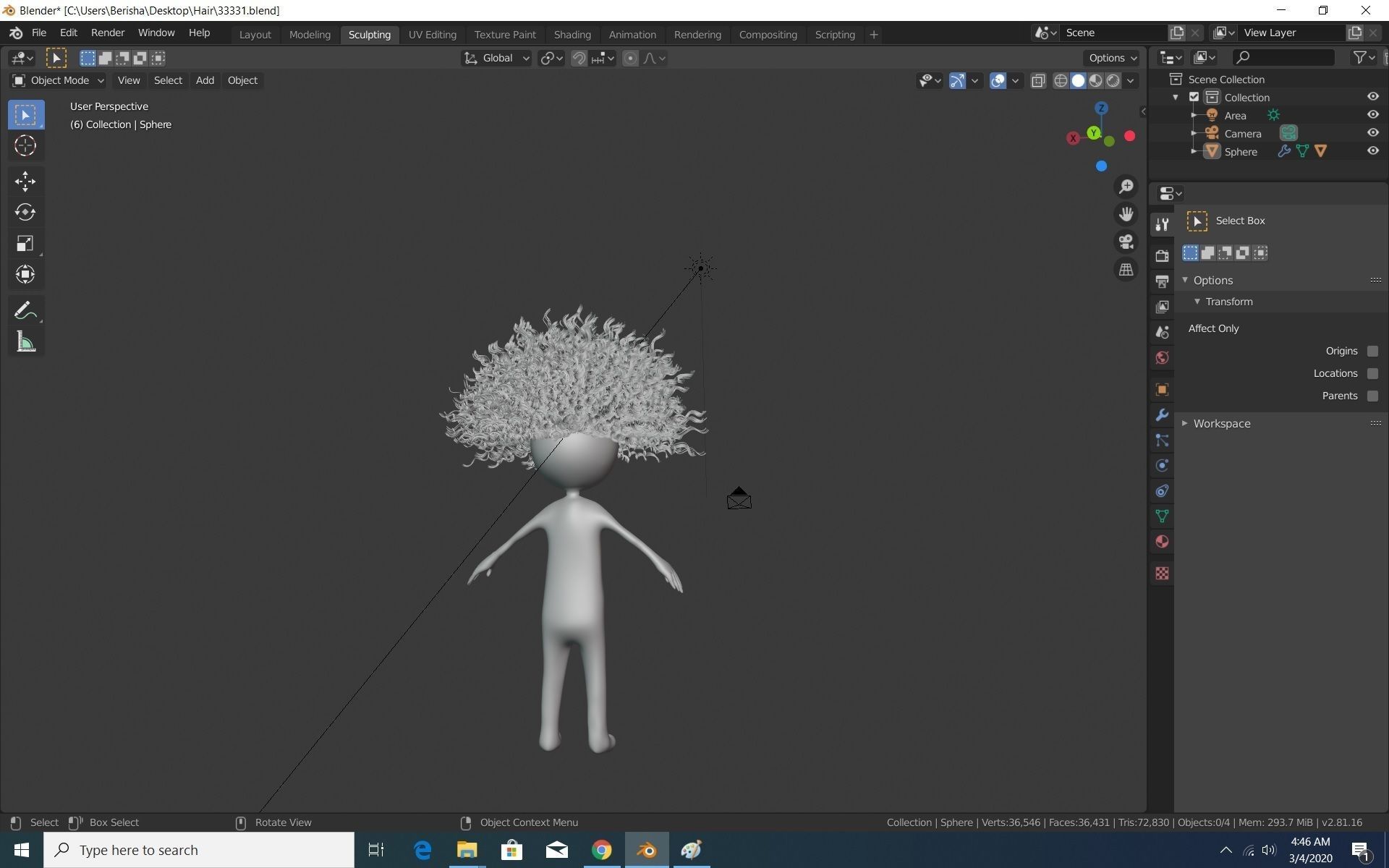Viewport: 1389px width, 868px height.
Task: Open the Material properties tab
Action: pos(1162,542)
